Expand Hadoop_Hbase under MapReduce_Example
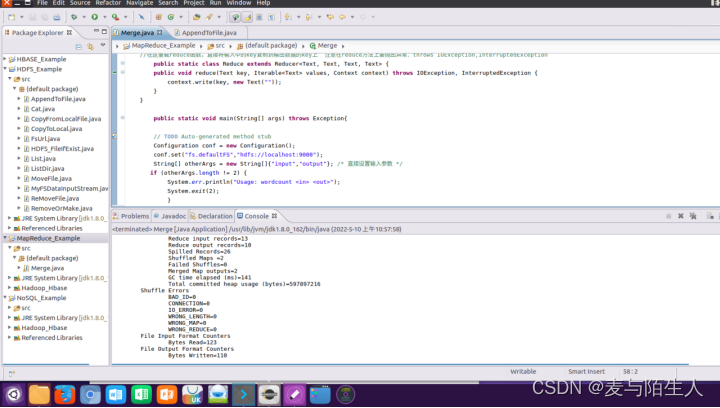Image resolution: width=720 pixels, height=408 pixels. pos(10,288)
